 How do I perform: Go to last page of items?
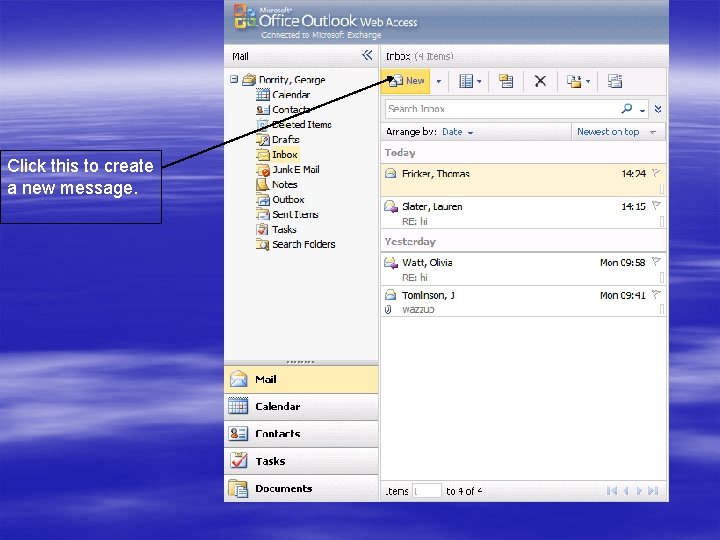click(653, 491)
